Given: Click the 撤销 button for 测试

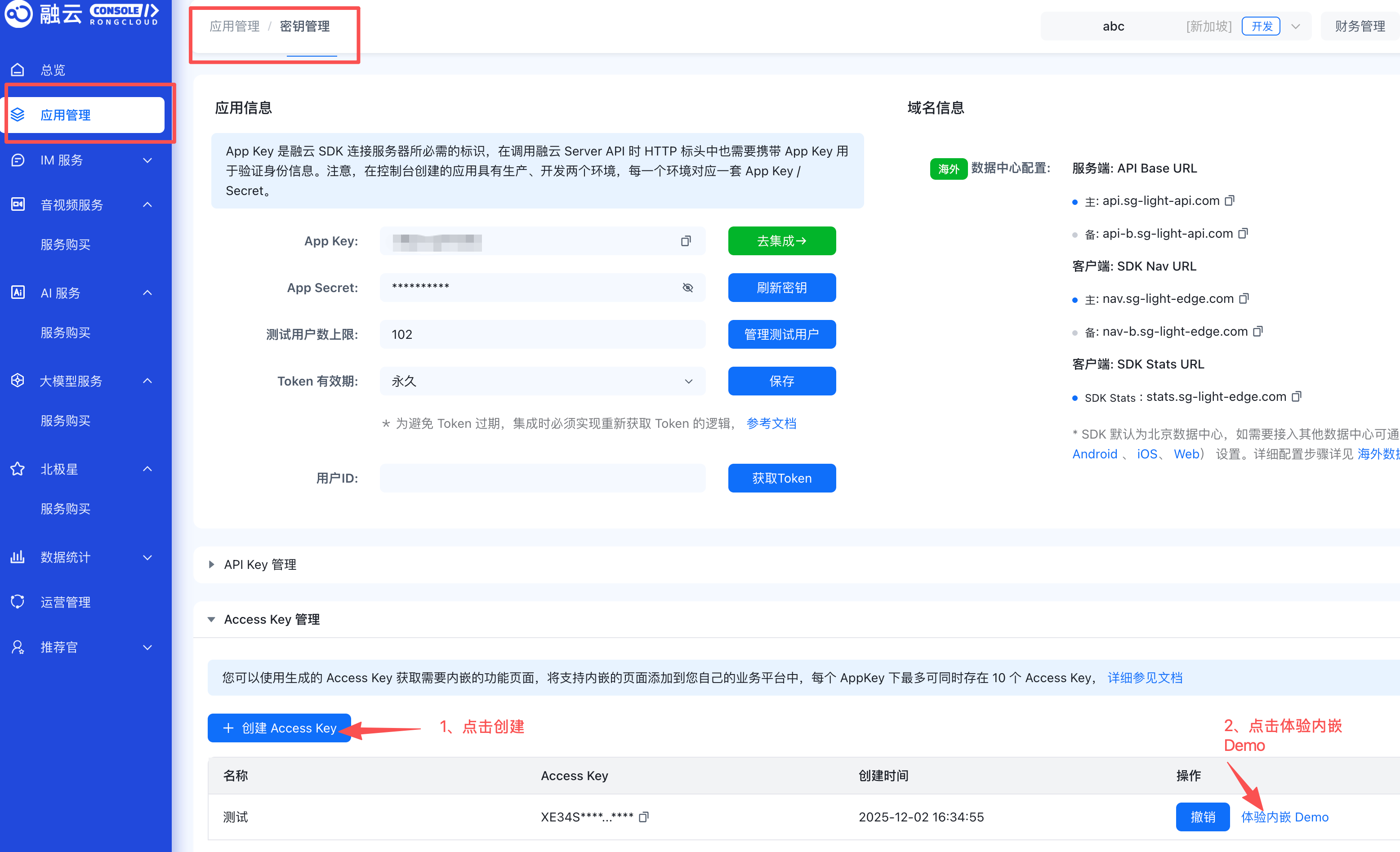Looking at the screenshot, I should coord(1202,817).
